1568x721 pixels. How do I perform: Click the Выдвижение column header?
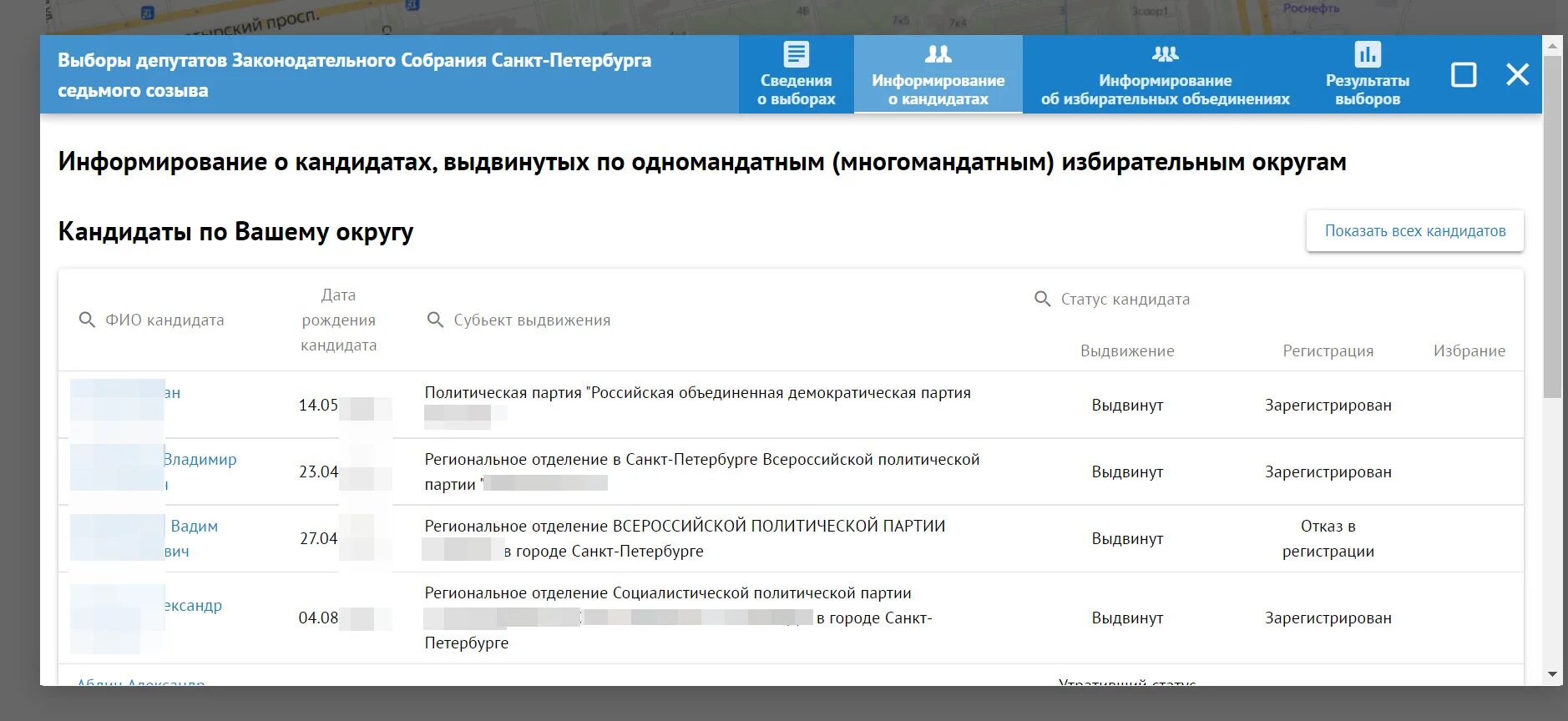(x=1127, y=350)
